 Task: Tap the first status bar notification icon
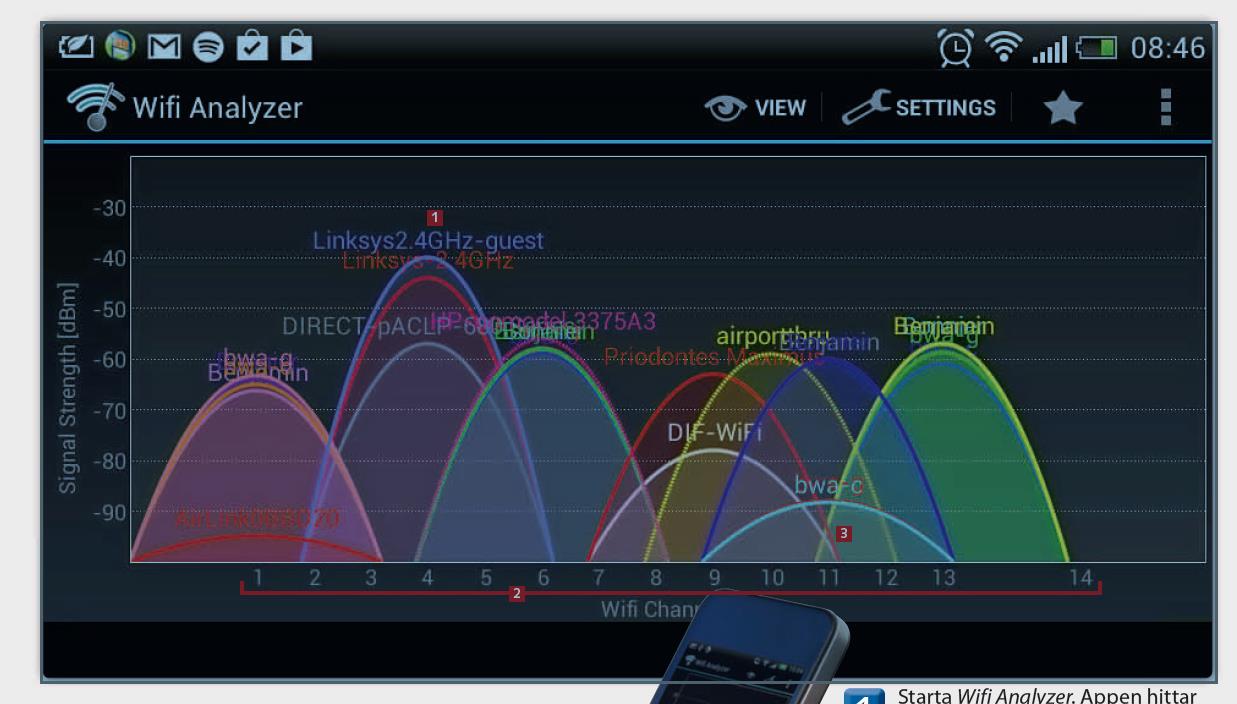(77, 48)
